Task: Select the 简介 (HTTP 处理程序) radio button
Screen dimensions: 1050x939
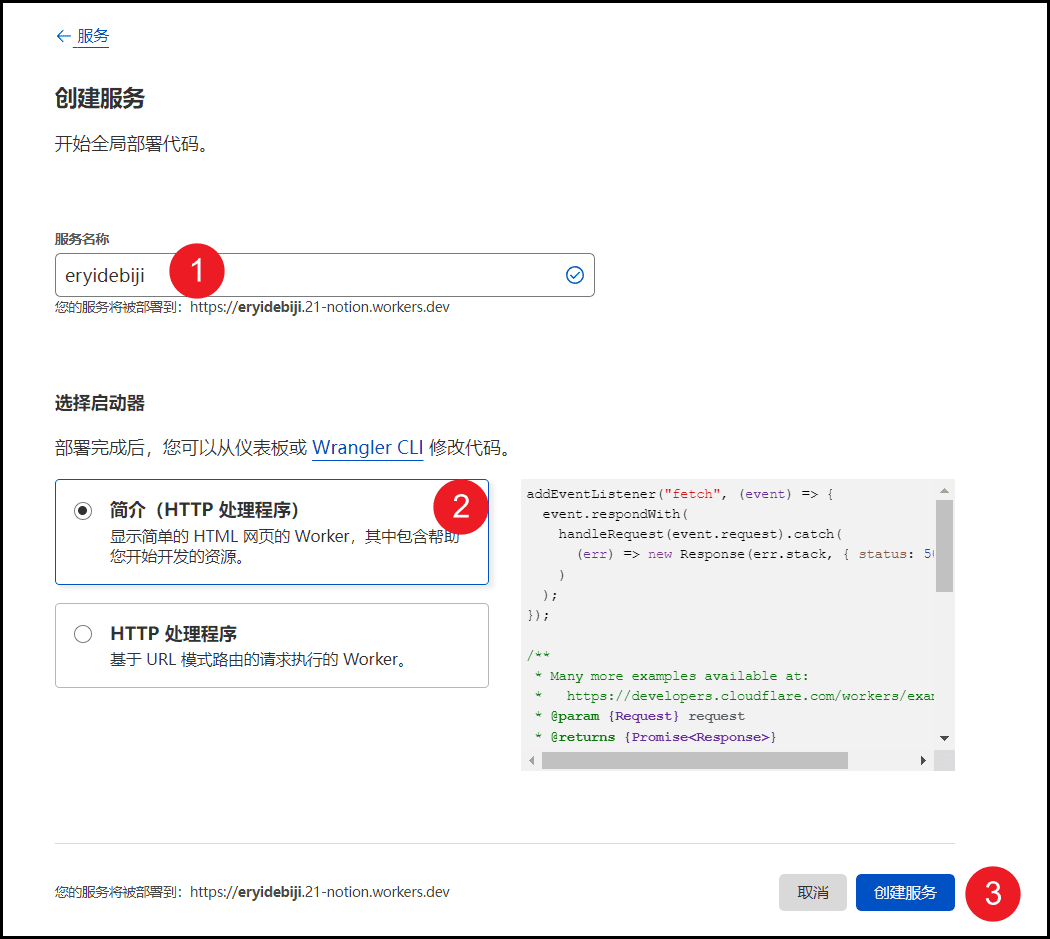Action: (83, 511)
